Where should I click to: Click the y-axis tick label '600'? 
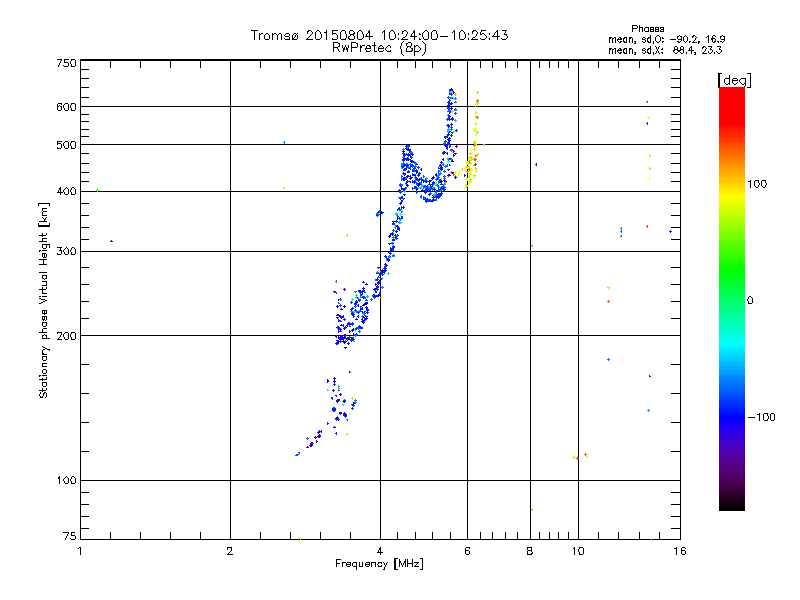(66, 107)
